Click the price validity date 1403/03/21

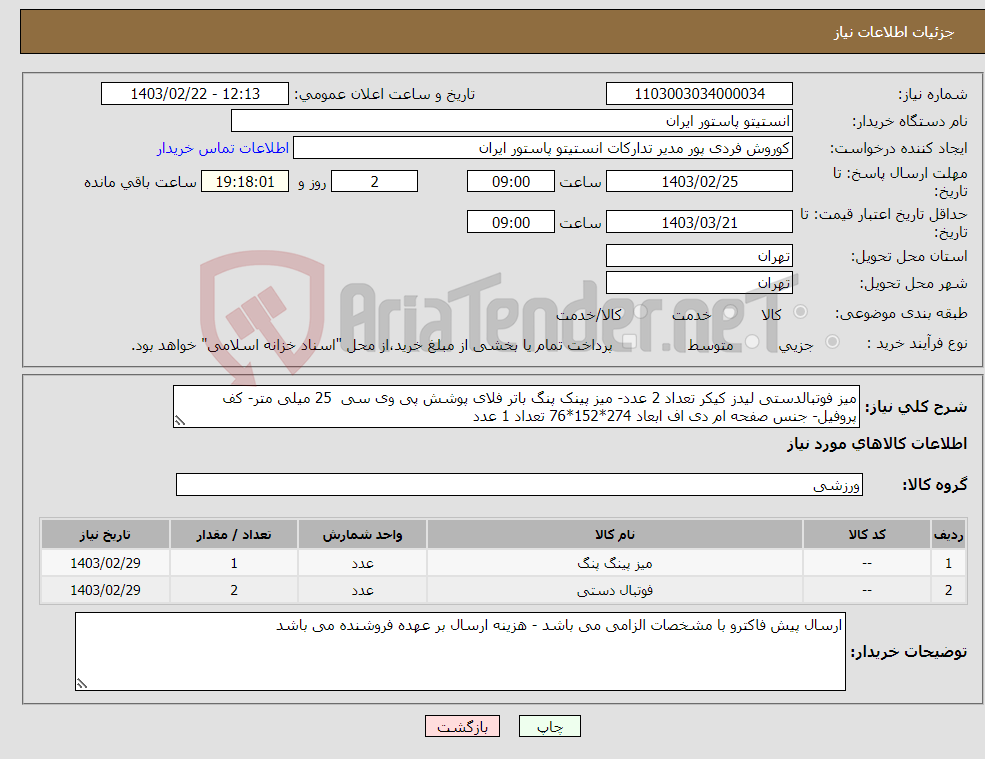tap(699, 222)
